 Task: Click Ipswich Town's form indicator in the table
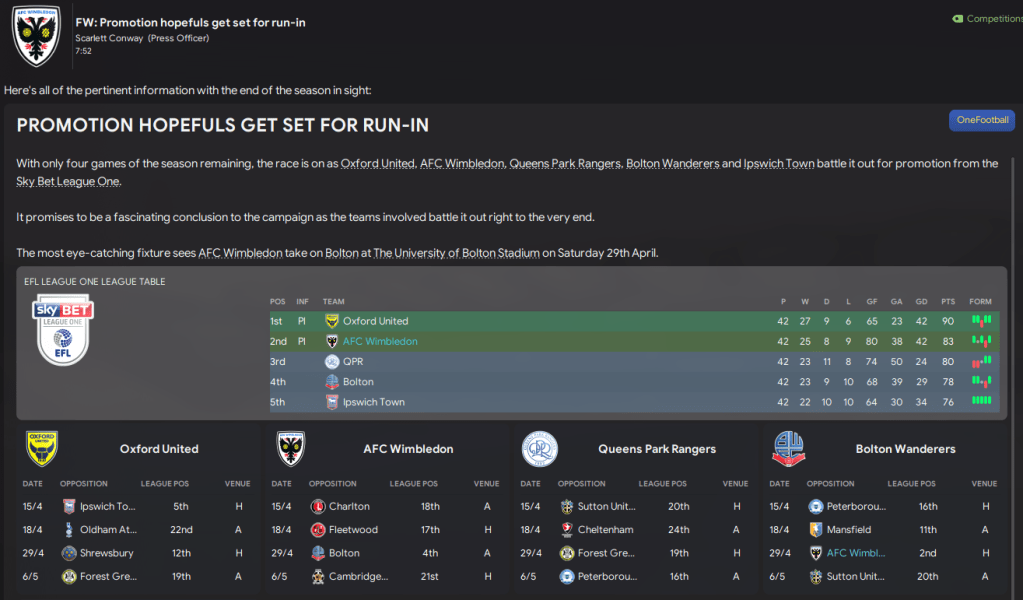tap(981, 402)
